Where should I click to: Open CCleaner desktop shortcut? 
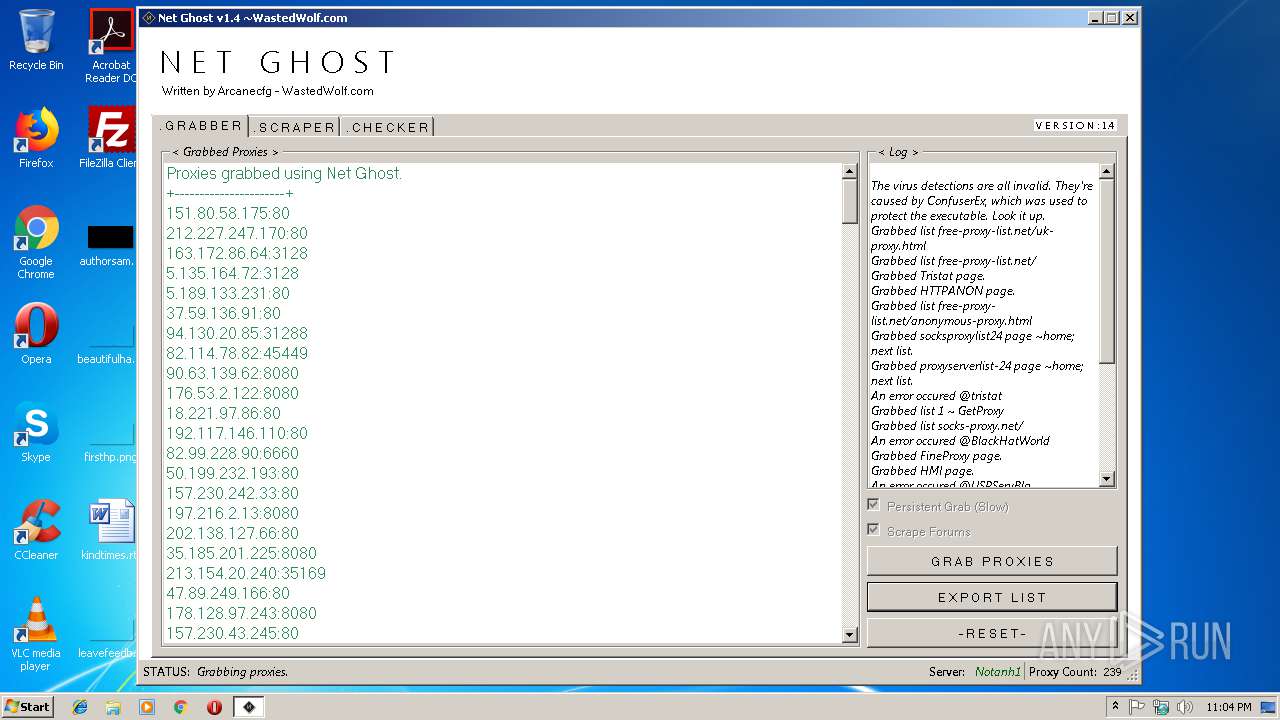coord(36,530)
